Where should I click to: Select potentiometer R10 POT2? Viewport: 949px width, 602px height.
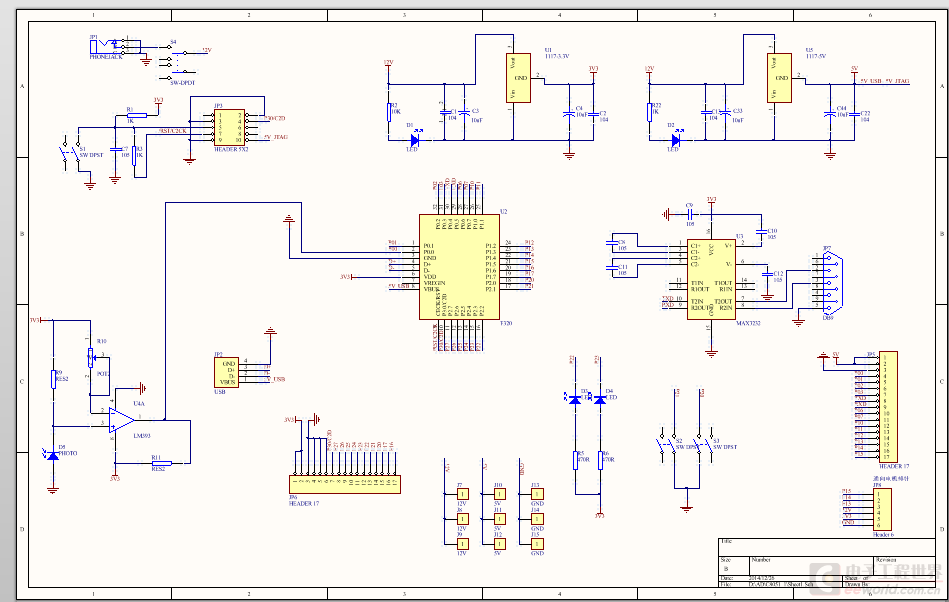click(x=91, y=358)
